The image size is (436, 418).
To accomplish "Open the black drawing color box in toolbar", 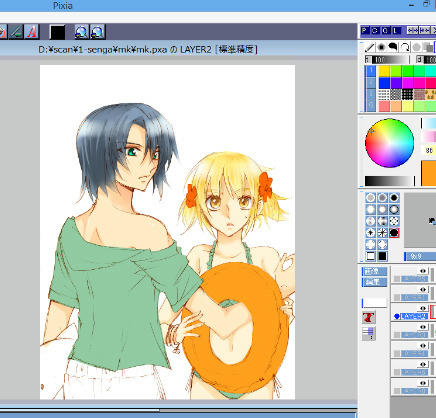I will point(57,32).
